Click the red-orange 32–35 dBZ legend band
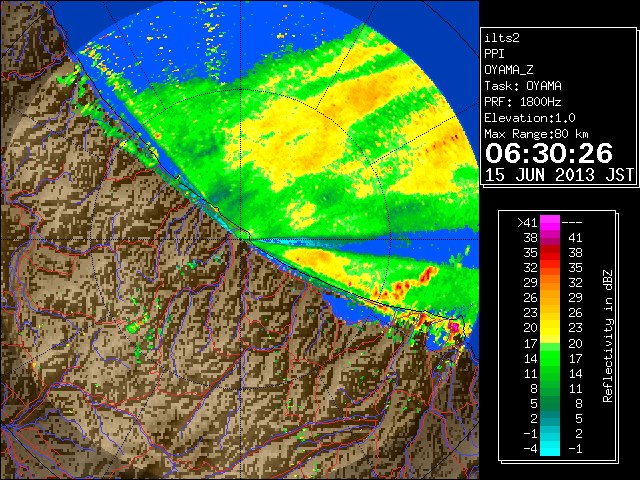Screen dimensions: 640x480 (x=550, y=268)
